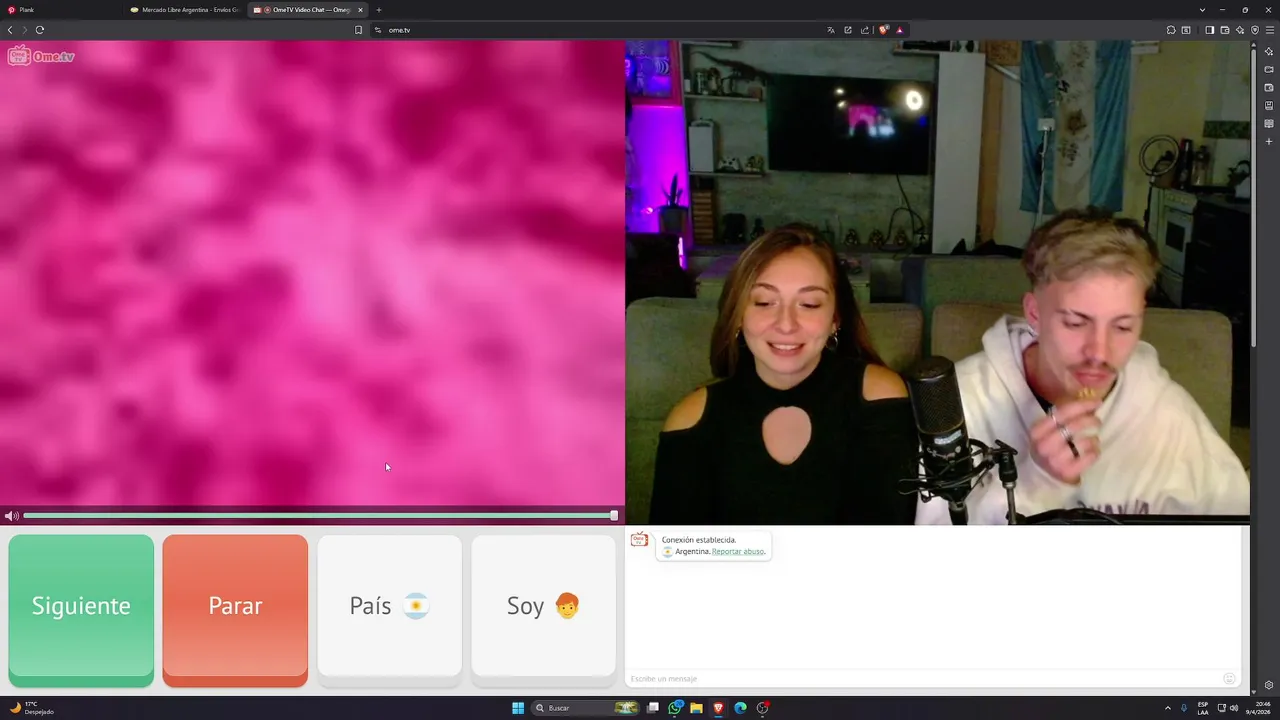Close the OmeTV Video Chat tab

(x=360, y=10)
